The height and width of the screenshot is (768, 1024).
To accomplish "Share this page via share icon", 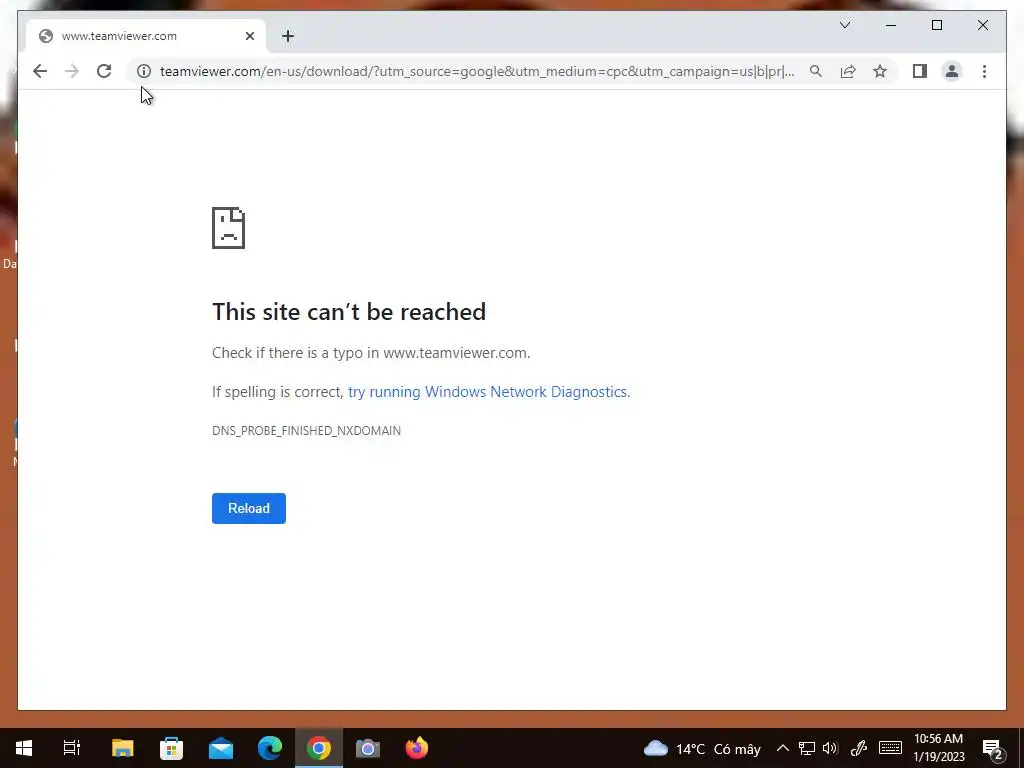I will (x=848, y=71).
